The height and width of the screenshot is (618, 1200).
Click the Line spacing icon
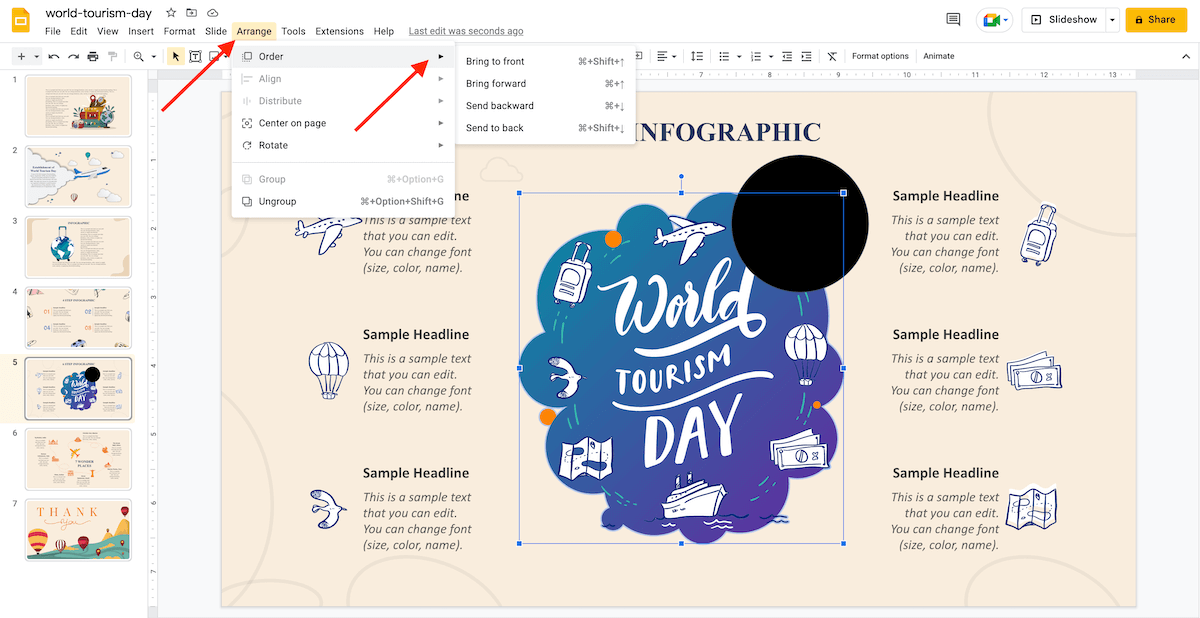pos(697,57)
